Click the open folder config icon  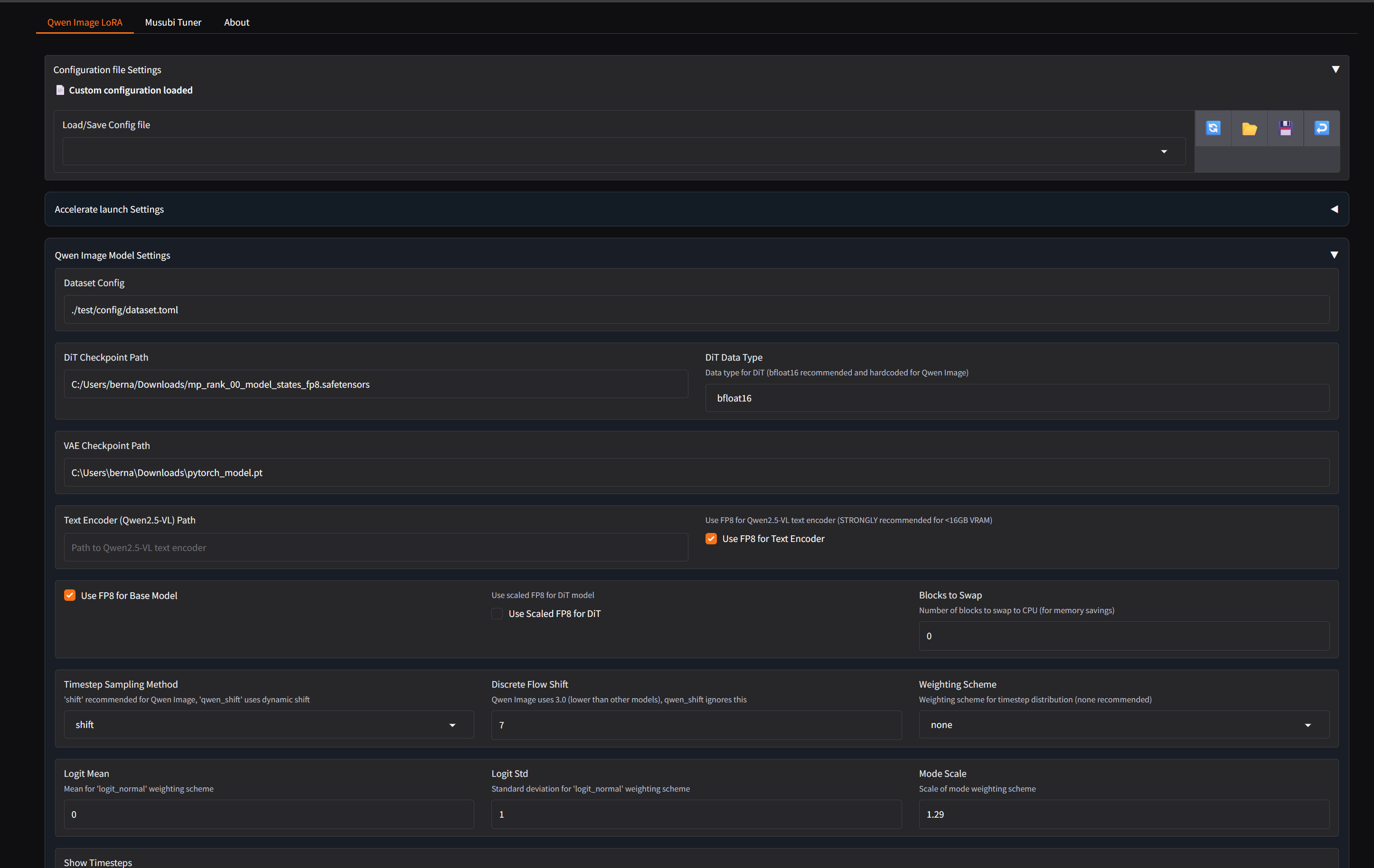[x=1249, y=128]
